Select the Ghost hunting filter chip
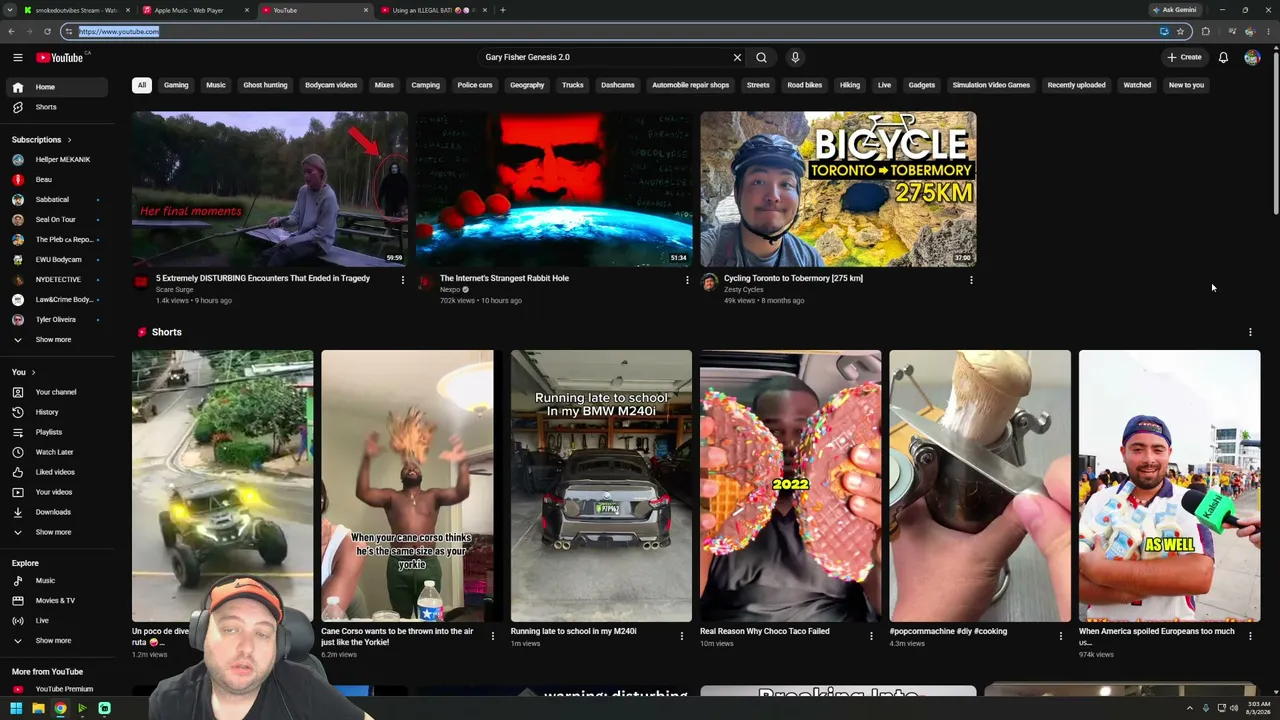 [x=265, y=85]
